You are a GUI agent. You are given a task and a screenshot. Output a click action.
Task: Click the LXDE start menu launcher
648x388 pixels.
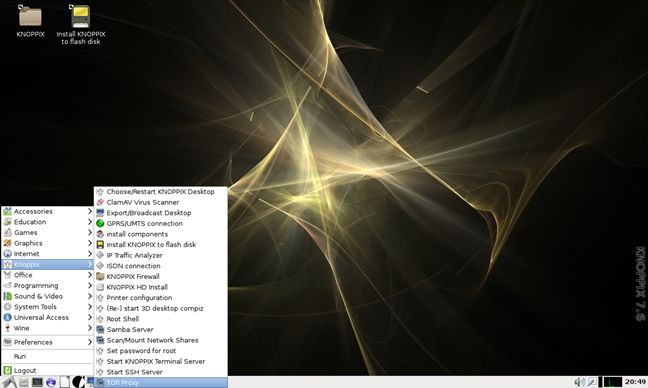(9, 382)
